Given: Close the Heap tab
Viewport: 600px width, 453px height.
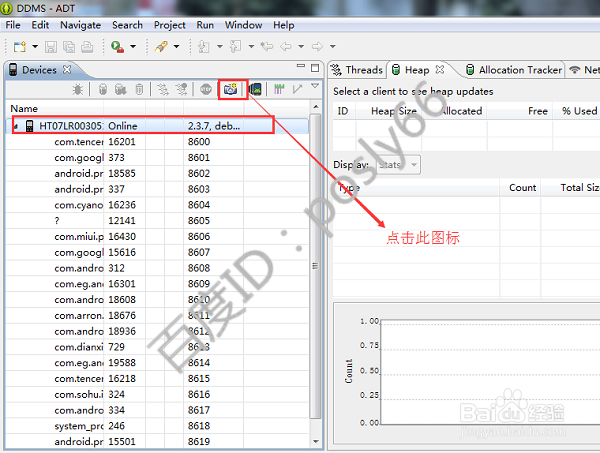Looking at the screenshot, I should pyautogui.click(x=440, y=69).
